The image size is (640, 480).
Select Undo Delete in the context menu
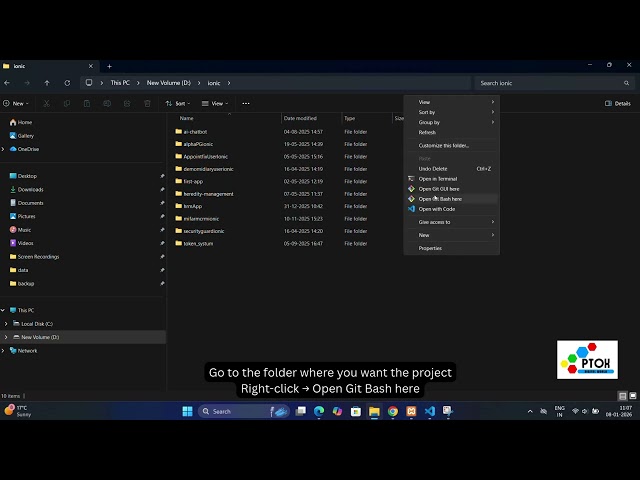(x=451, y=169)
